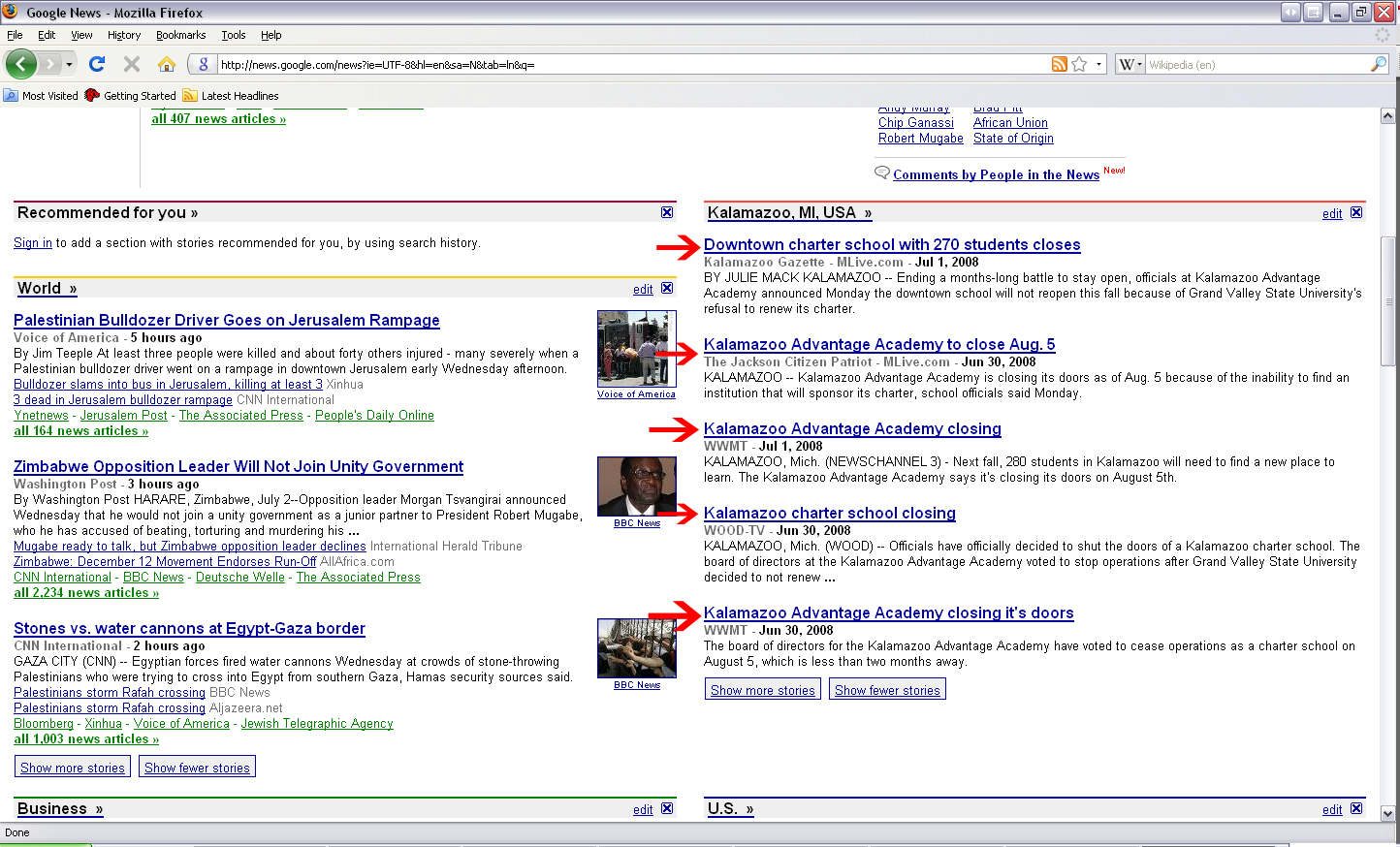The height and width of the screenshot is (847, 1400).
Task: Click scrollbar down arrow
Action: [1387, 813]
